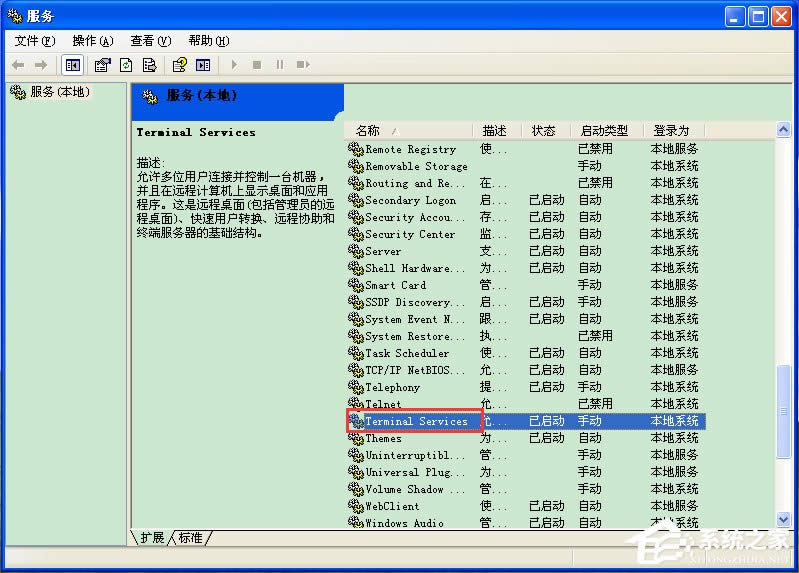Open Properties via the toolbar icon
799x573 pixels.
pyautogui.click(x=102, y=65)
